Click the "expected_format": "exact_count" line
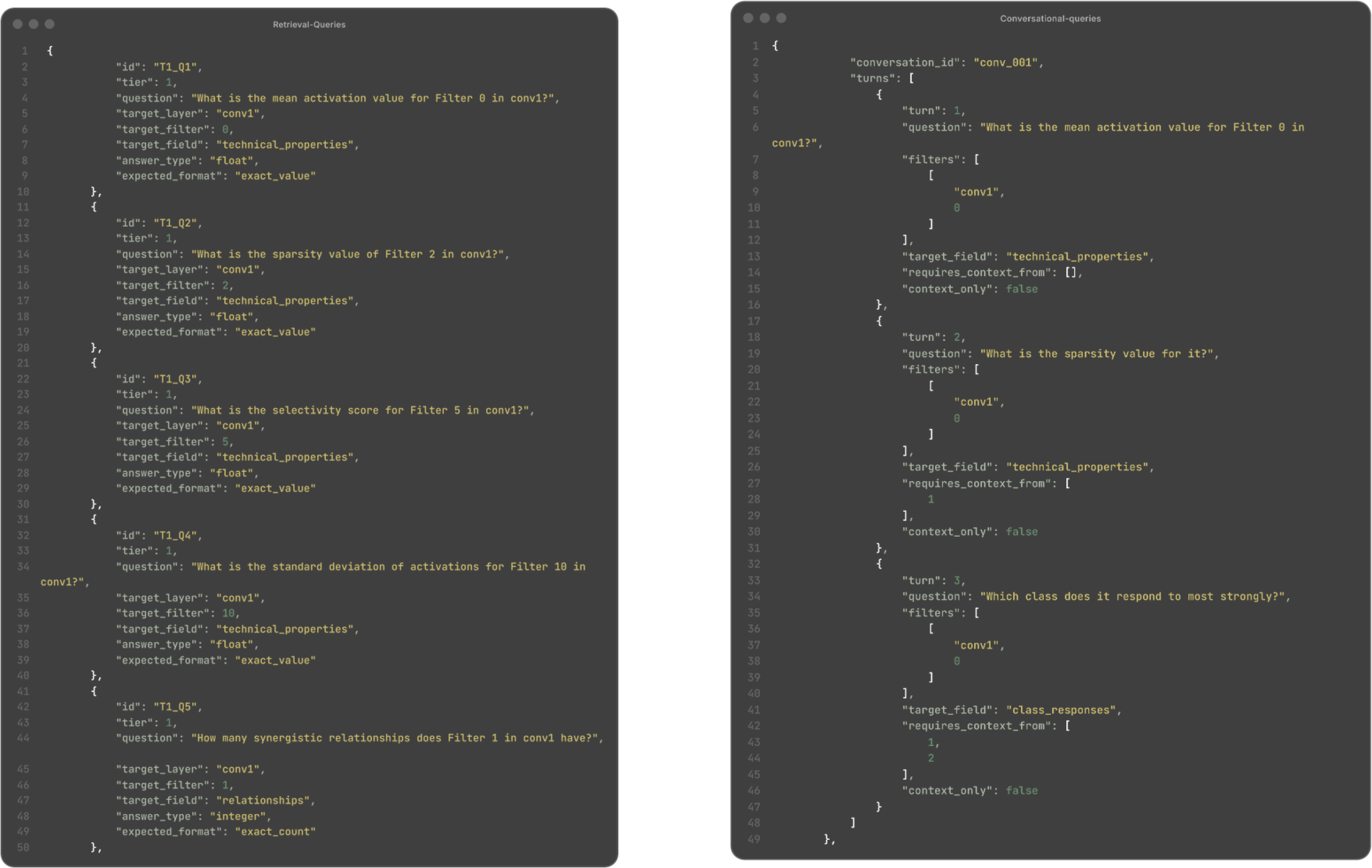 pos(216,832)
